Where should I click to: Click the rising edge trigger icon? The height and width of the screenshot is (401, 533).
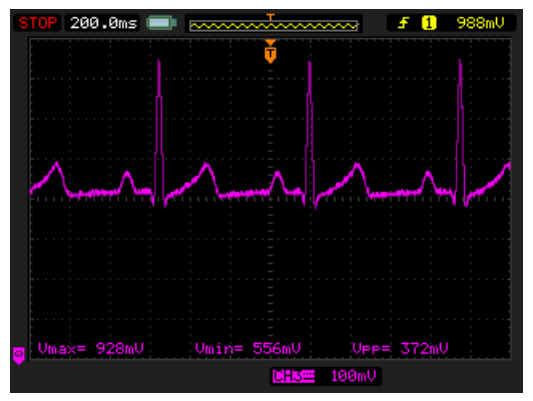tap(403, 23)
